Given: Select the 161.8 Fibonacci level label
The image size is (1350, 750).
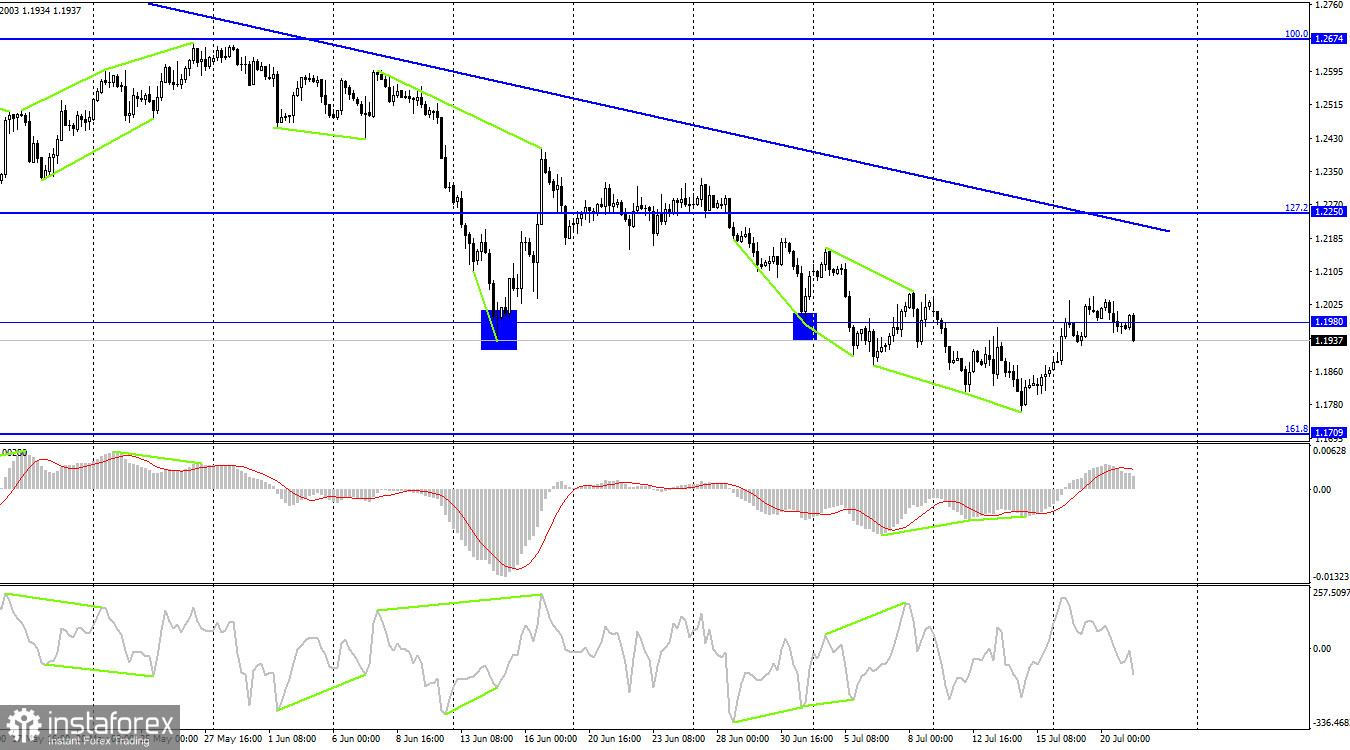Looking at the screenshot, I should pos(1297,428).
